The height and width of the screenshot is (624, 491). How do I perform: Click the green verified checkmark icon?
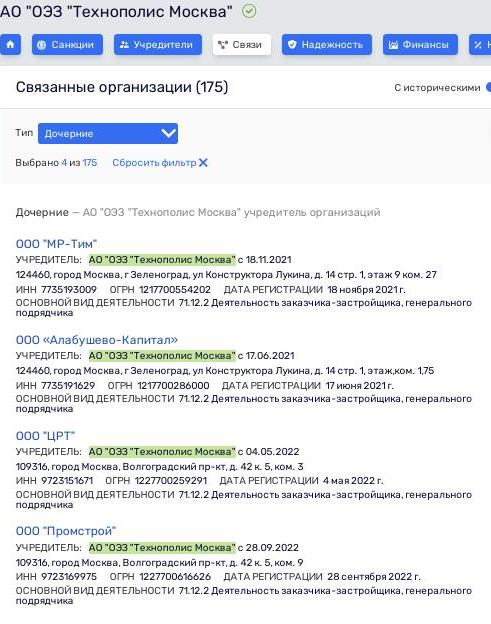tap(249, 11)
